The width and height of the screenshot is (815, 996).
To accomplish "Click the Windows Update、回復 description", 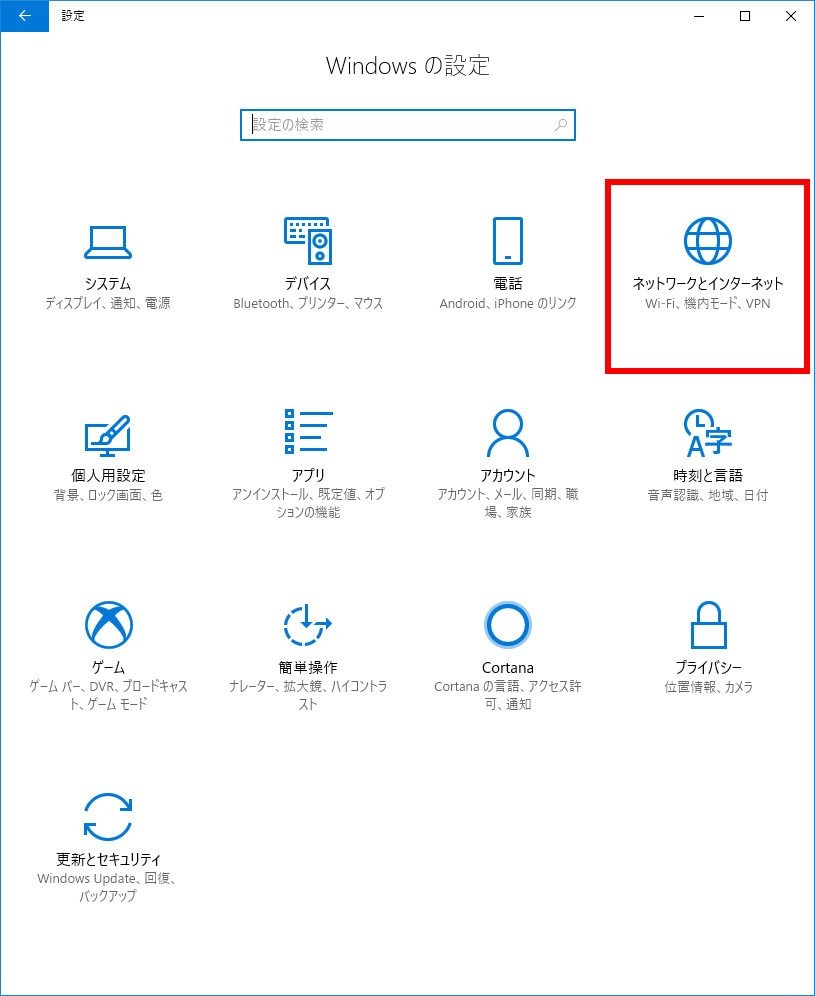I will click(x=106, y=887).
